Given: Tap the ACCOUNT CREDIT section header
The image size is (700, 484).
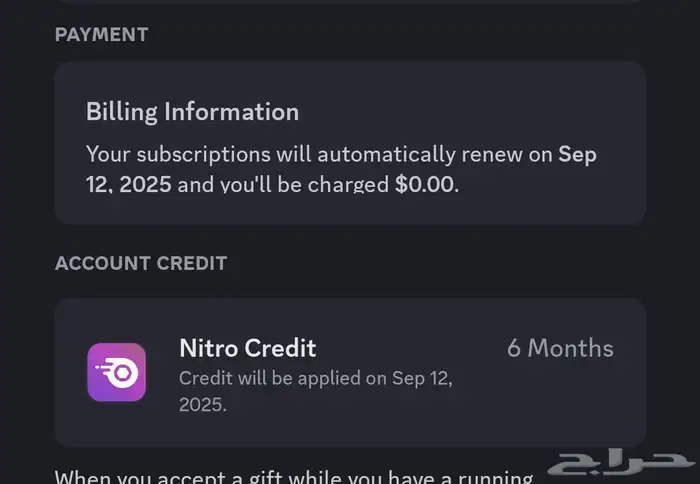Looking at the screenshot, I should click(x=141, y=264).
